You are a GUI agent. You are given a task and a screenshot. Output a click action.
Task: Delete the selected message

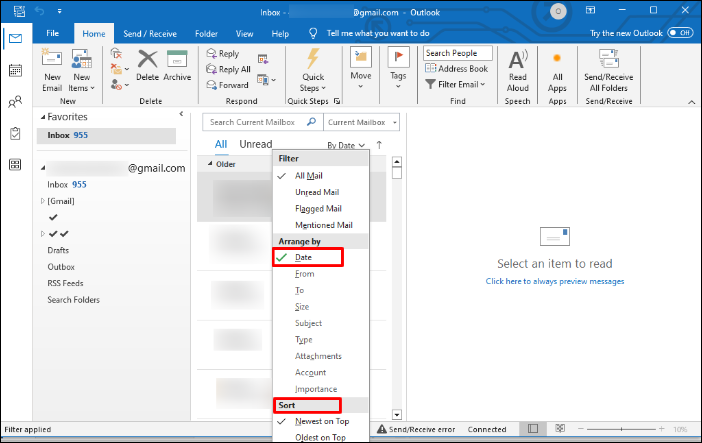[147, 65]
